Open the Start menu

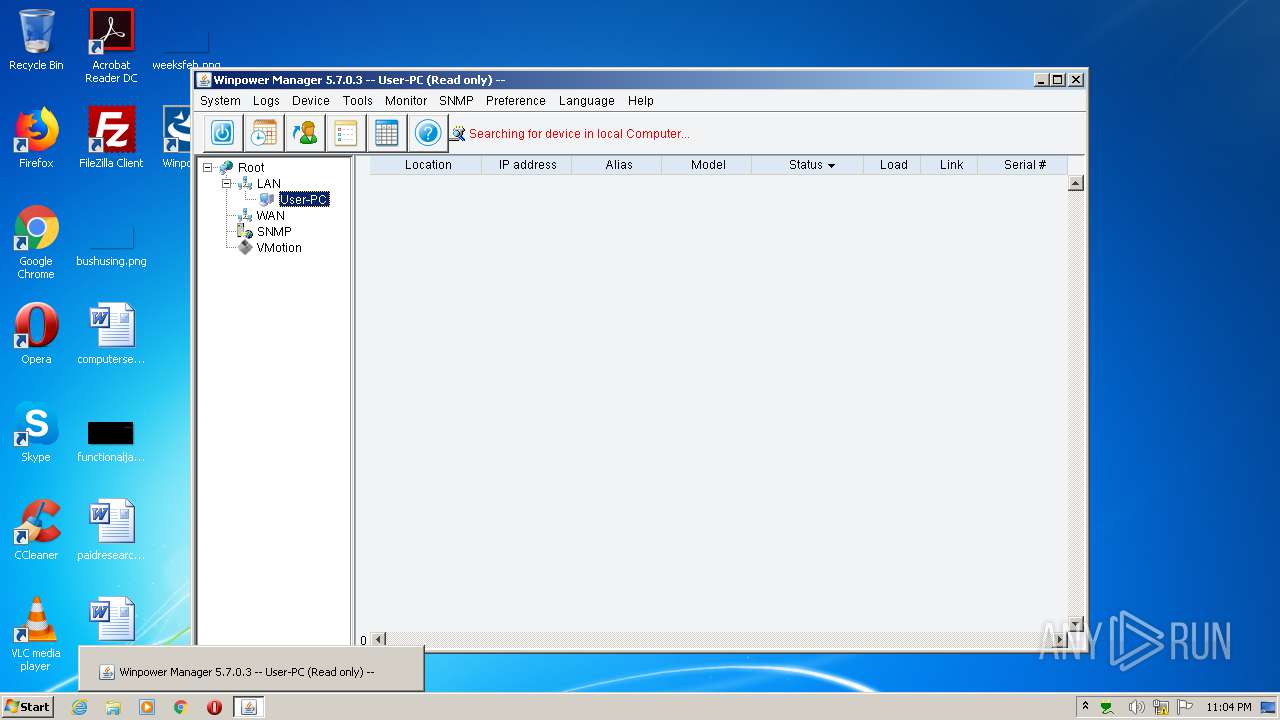27,706
